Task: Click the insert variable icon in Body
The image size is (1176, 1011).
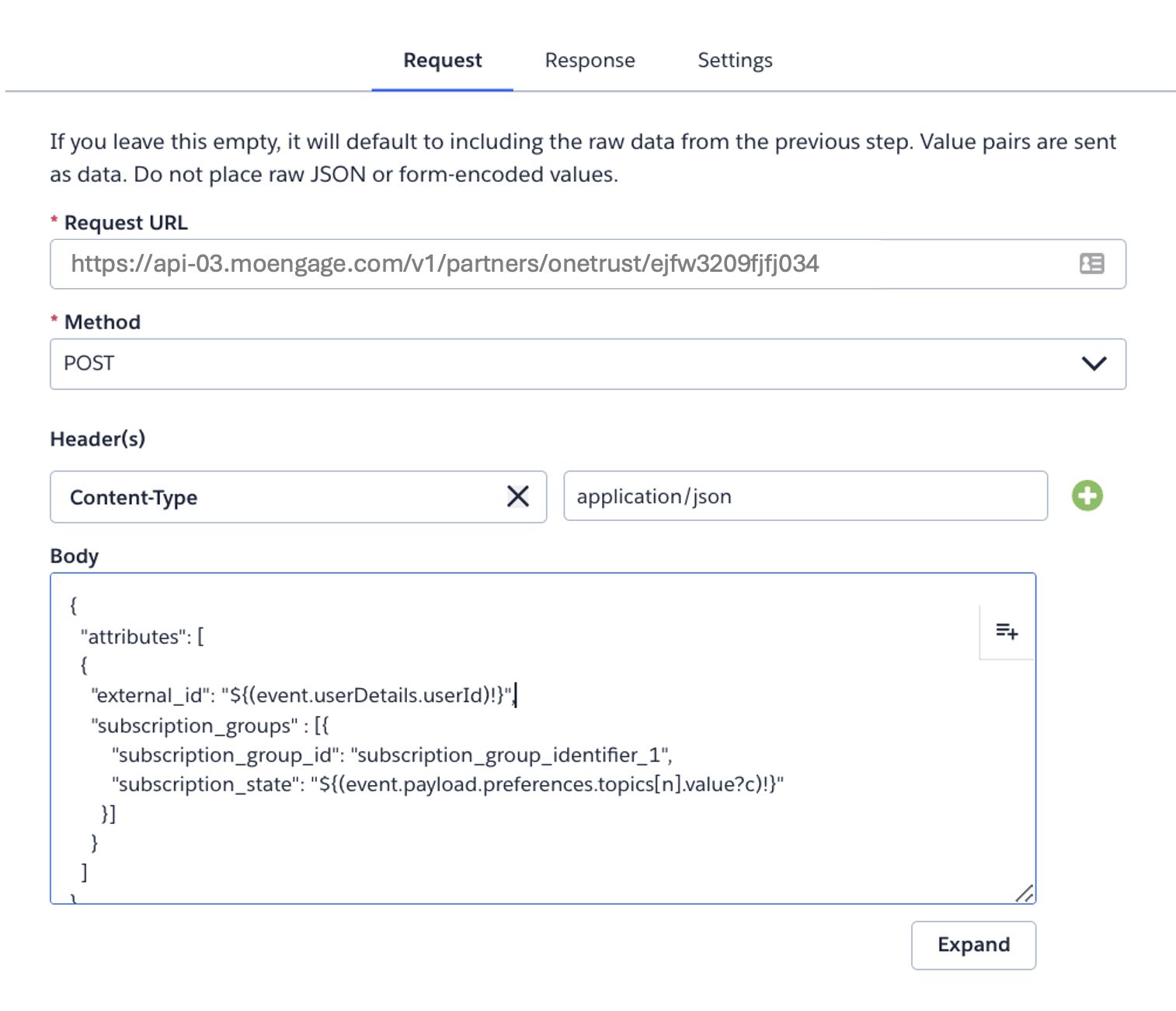Action: [1007, 631]
